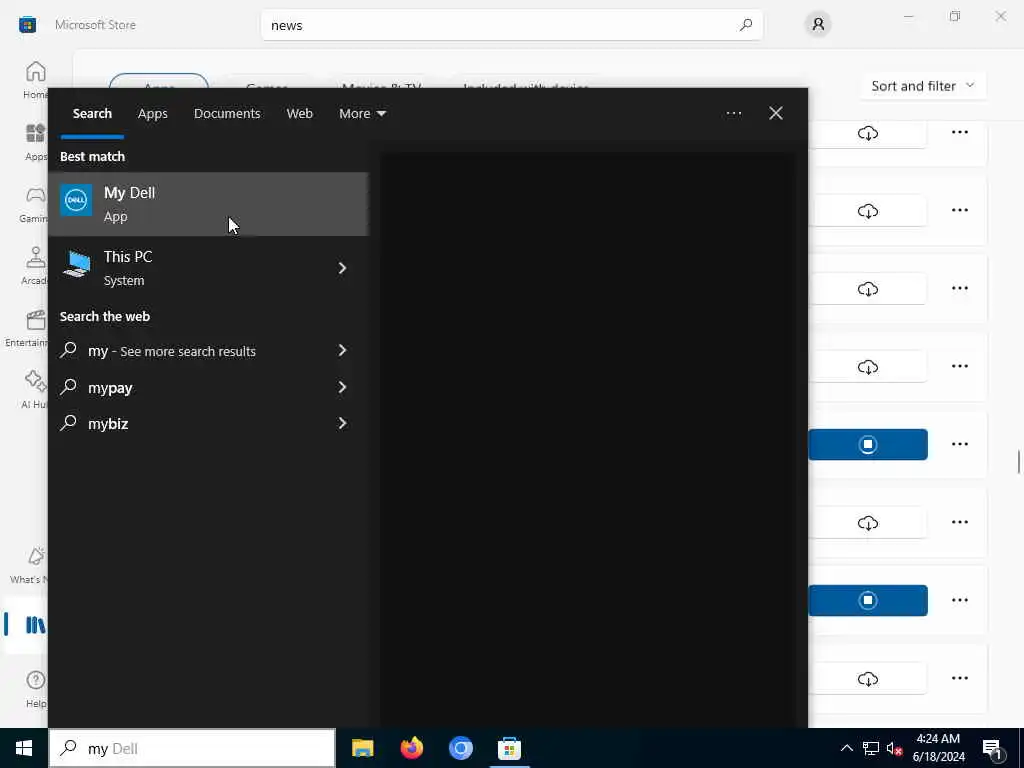Open the More filter dropdown

362,114
